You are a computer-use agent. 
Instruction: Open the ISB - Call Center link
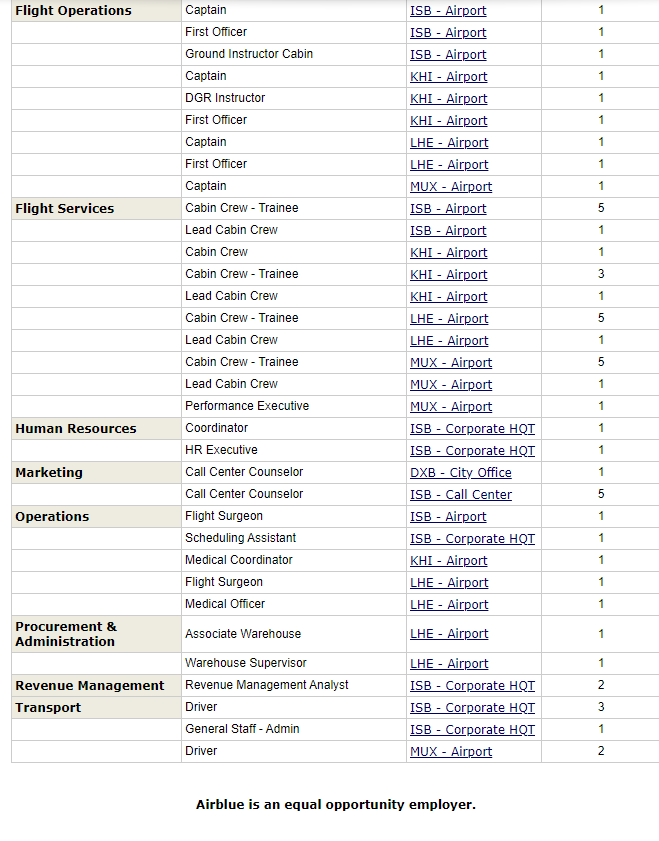[x=461, y=495]
